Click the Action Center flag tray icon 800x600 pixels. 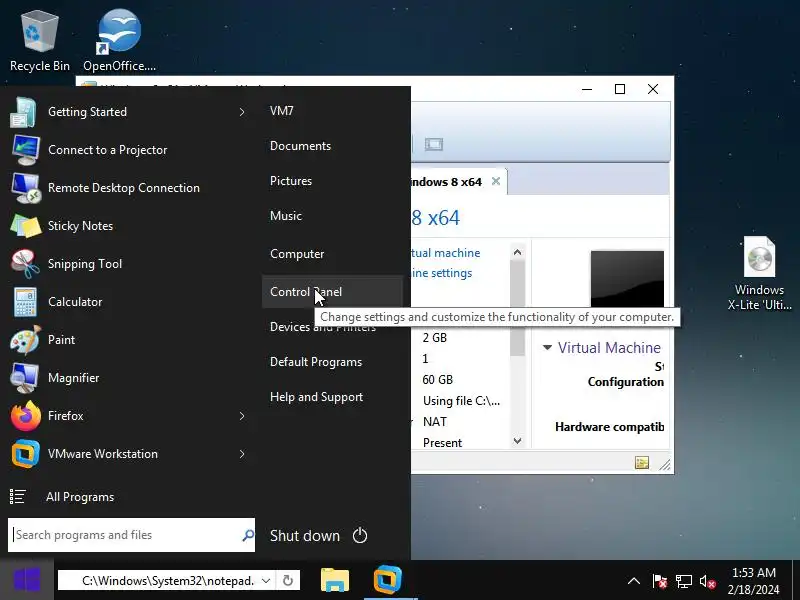click(x=659, y=581)
